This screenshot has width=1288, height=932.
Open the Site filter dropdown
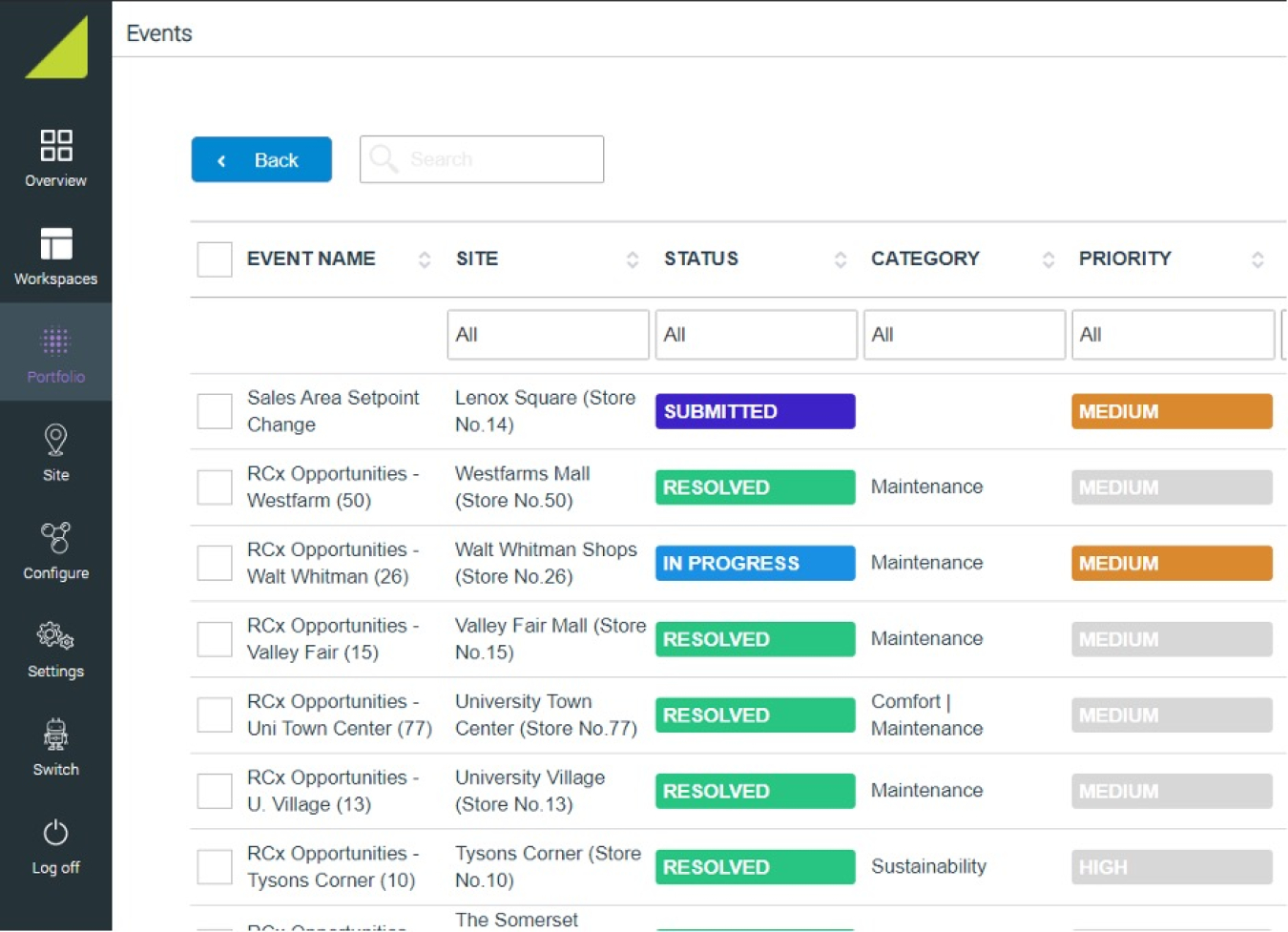pyautogui.click(x=548, y=335)
